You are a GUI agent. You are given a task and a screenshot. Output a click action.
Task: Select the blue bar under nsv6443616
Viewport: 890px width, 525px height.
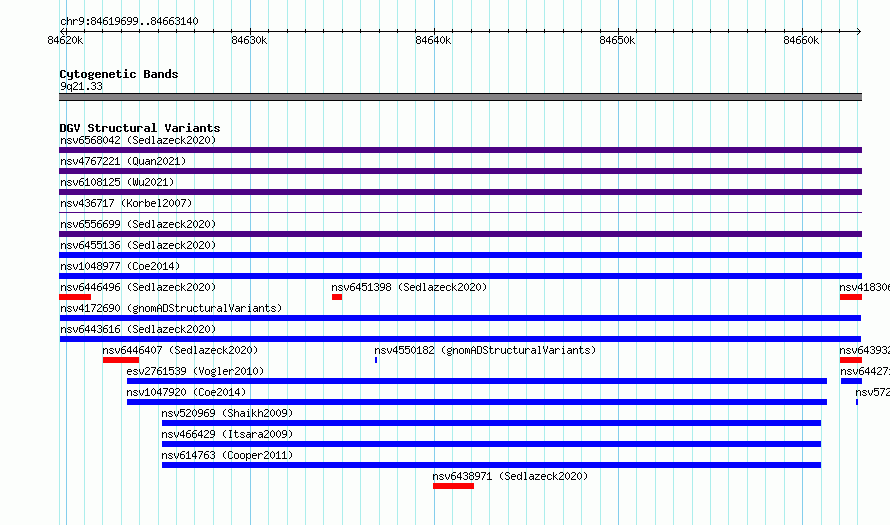coord(460,339)
